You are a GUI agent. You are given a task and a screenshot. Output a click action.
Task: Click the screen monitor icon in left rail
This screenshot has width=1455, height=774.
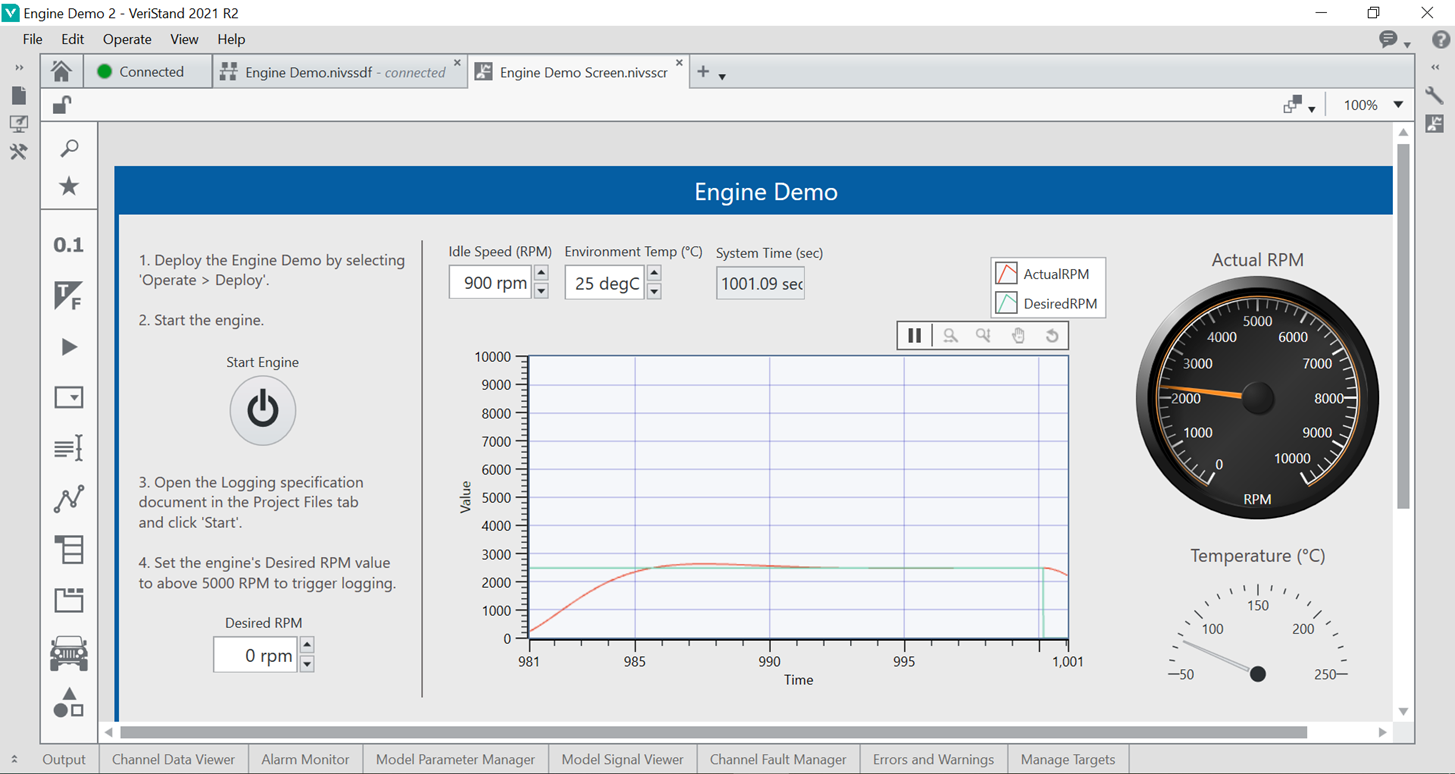coord(18,124)
